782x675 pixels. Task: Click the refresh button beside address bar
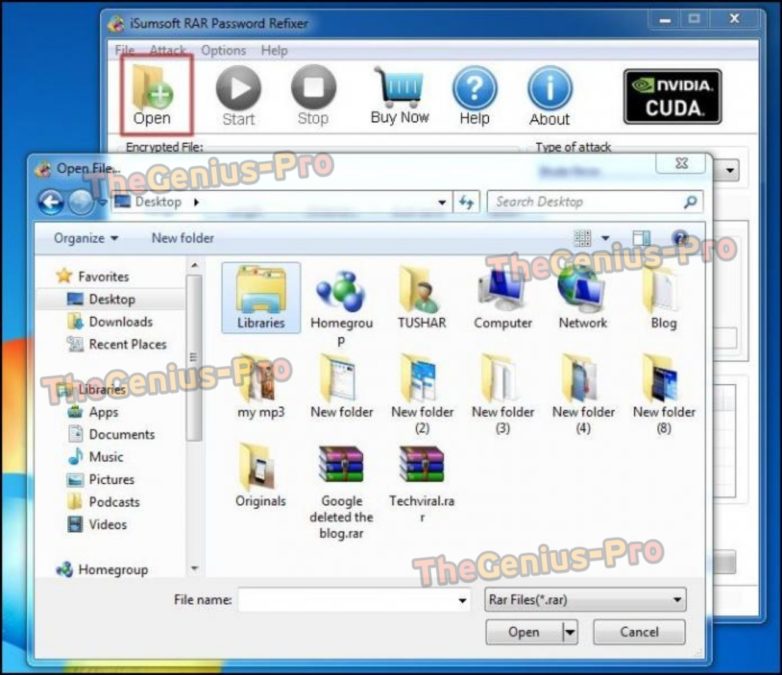click(x=466, y=202)
